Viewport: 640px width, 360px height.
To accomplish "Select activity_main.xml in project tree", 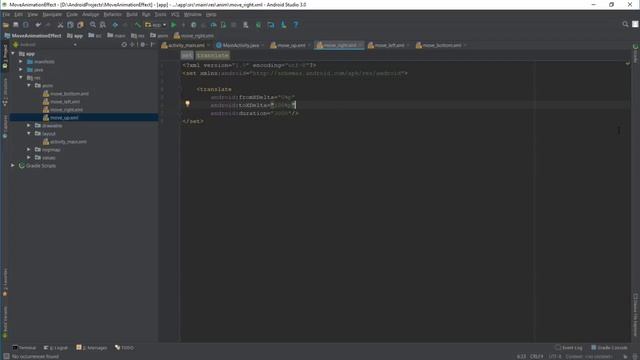I will (x=65, y=142).
